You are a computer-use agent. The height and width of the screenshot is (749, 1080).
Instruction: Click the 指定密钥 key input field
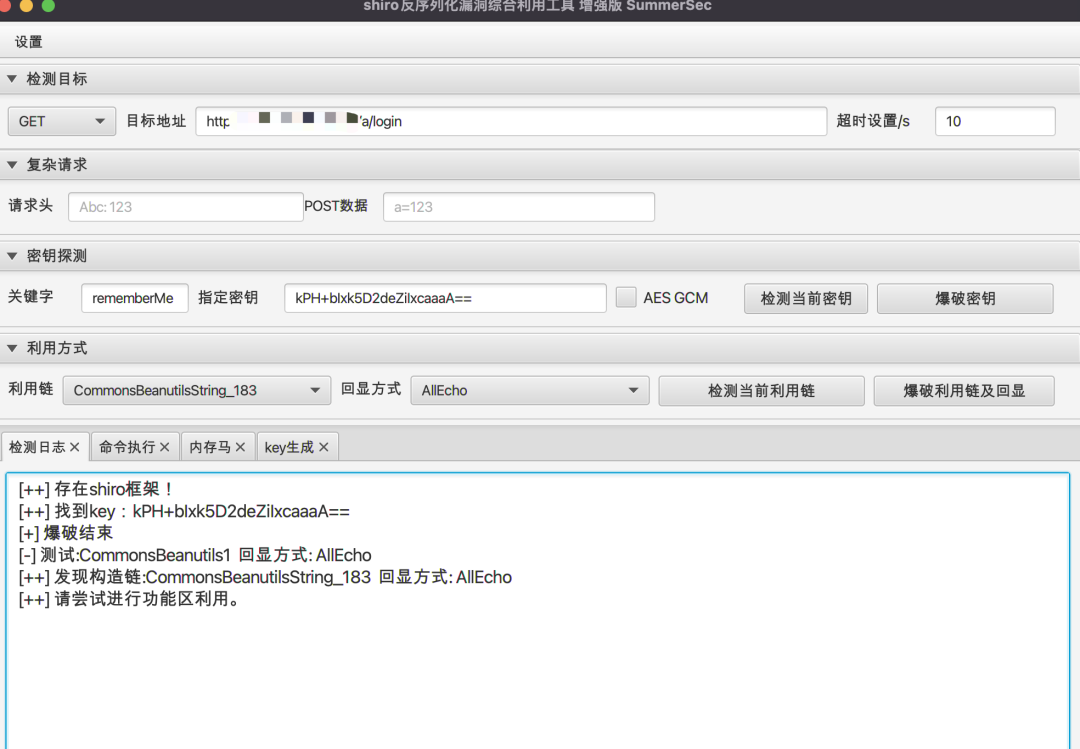coord(445,298)
